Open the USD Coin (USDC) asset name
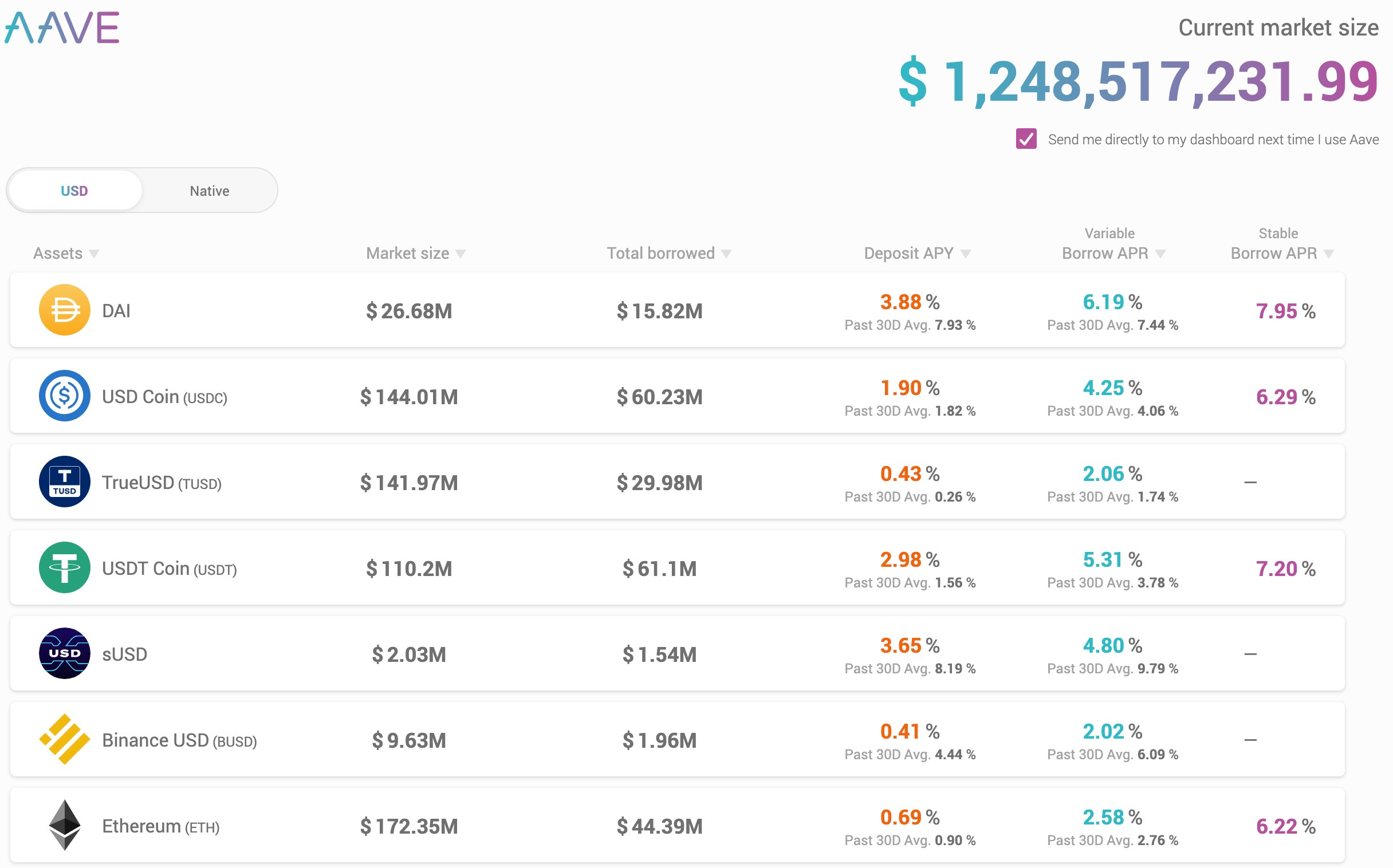Image resolution: width=1393 pixels, height=868 pixels. (165, 397)
